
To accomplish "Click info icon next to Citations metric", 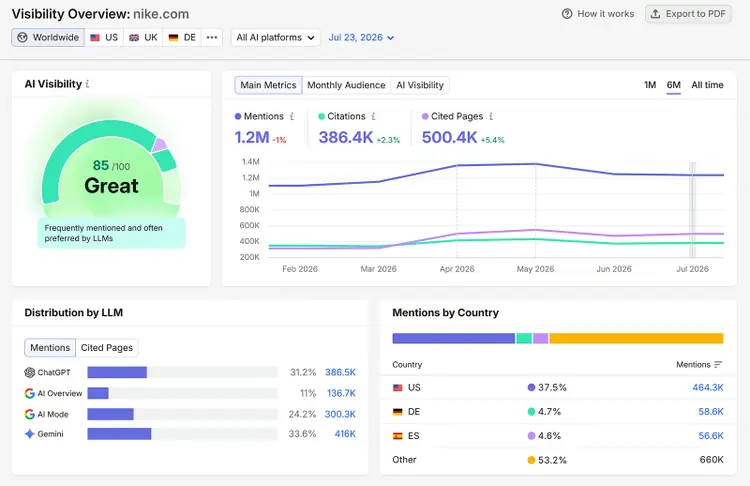I will pyautogui.click(x=373, y=116).
